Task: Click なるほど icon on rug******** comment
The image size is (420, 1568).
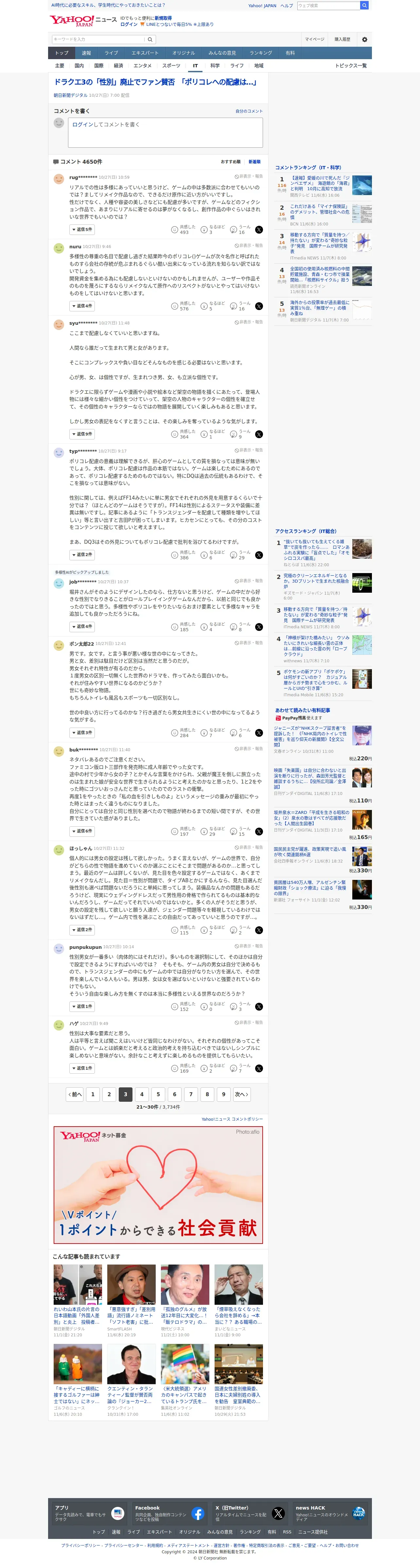Action: coord(204,229)
